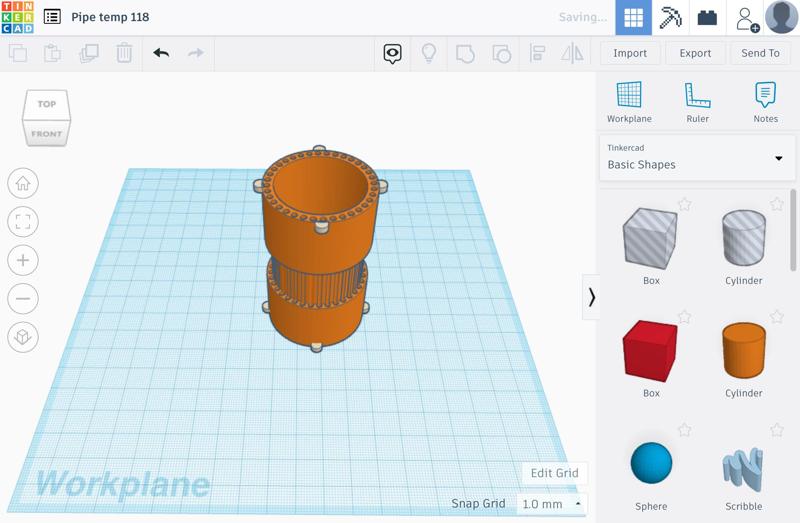Favorite the orange Cylinder shape star

click(776, 317)
